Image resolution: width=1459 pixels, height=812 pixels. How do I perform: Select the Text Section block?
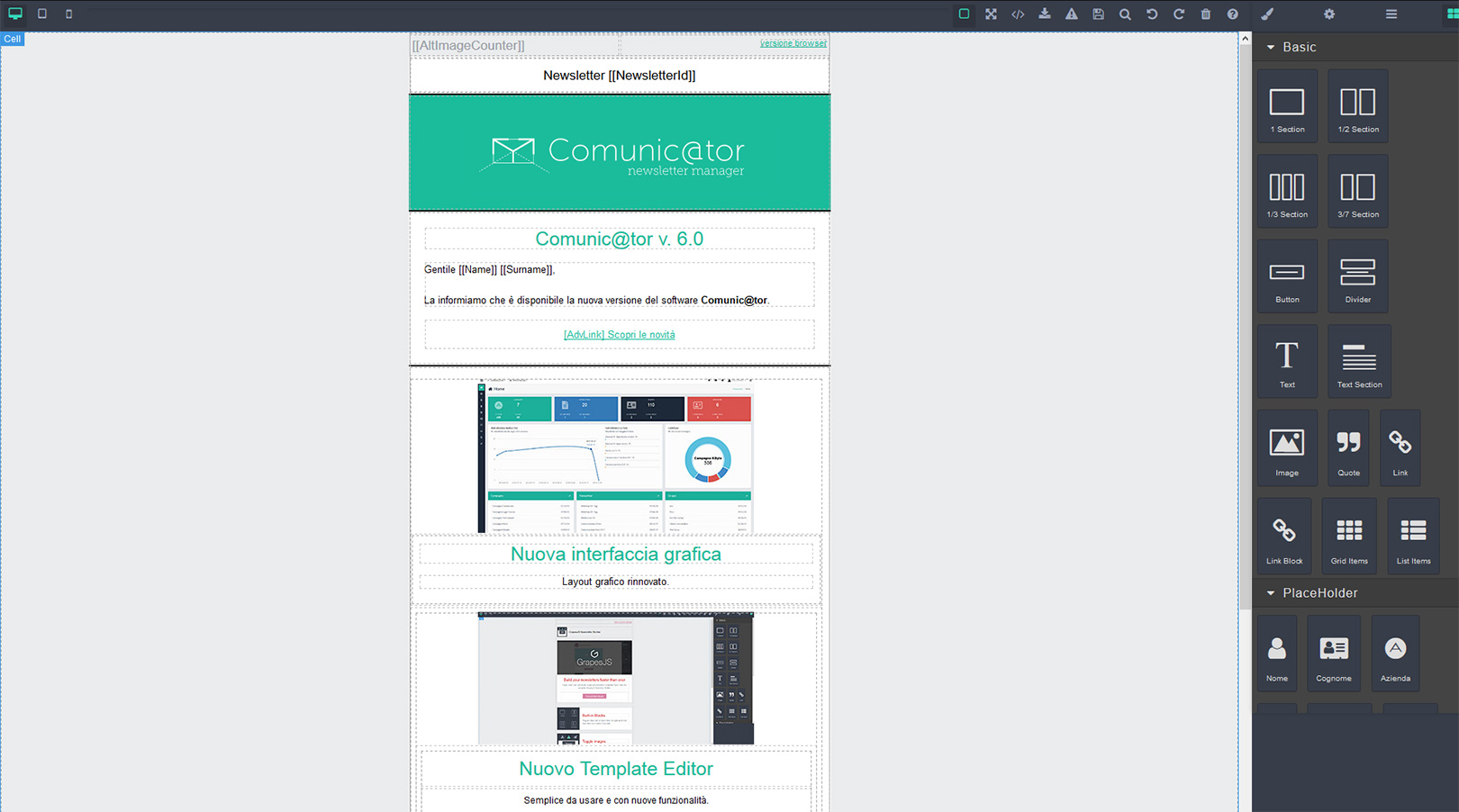[x=1359, y=362]
